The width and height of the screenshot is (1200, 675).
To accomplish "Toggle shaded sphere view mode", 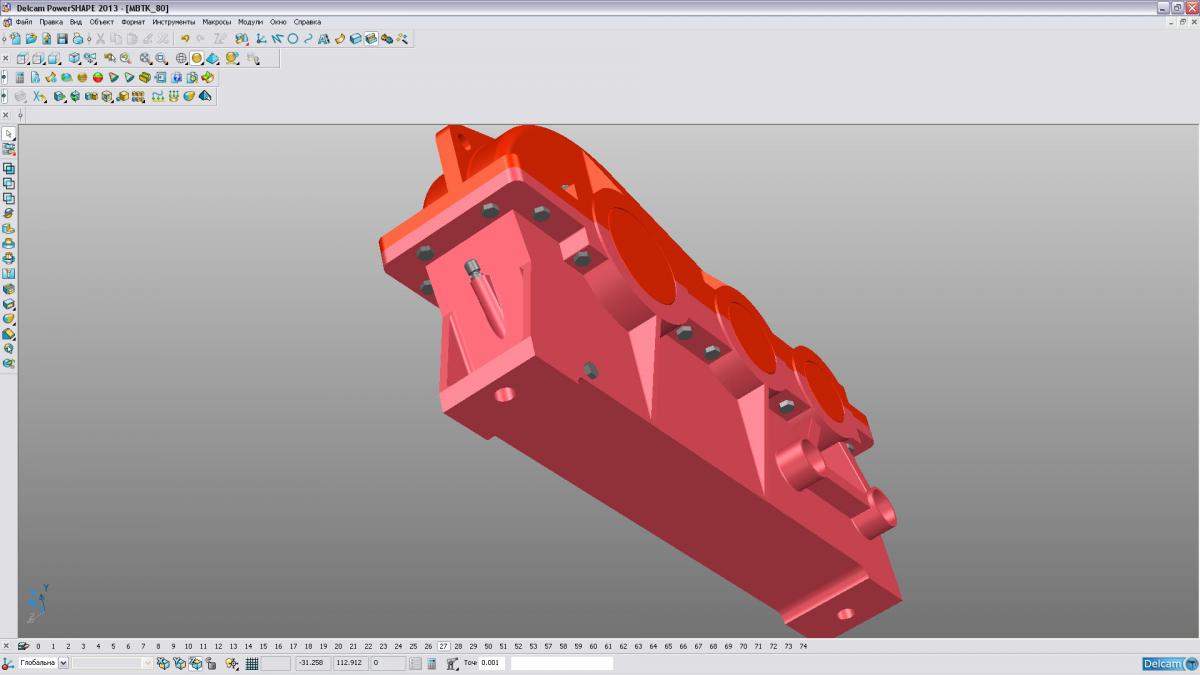I will coord(197,58).
